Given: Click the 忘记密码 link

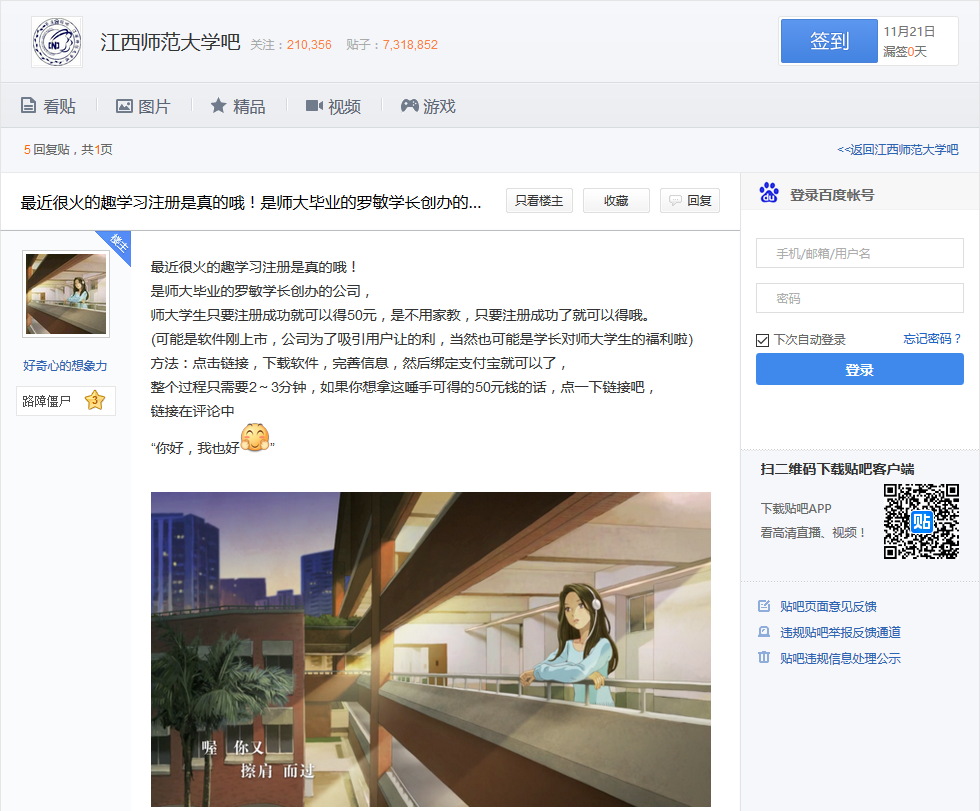Looking at the screenshot, I should 932,339.
